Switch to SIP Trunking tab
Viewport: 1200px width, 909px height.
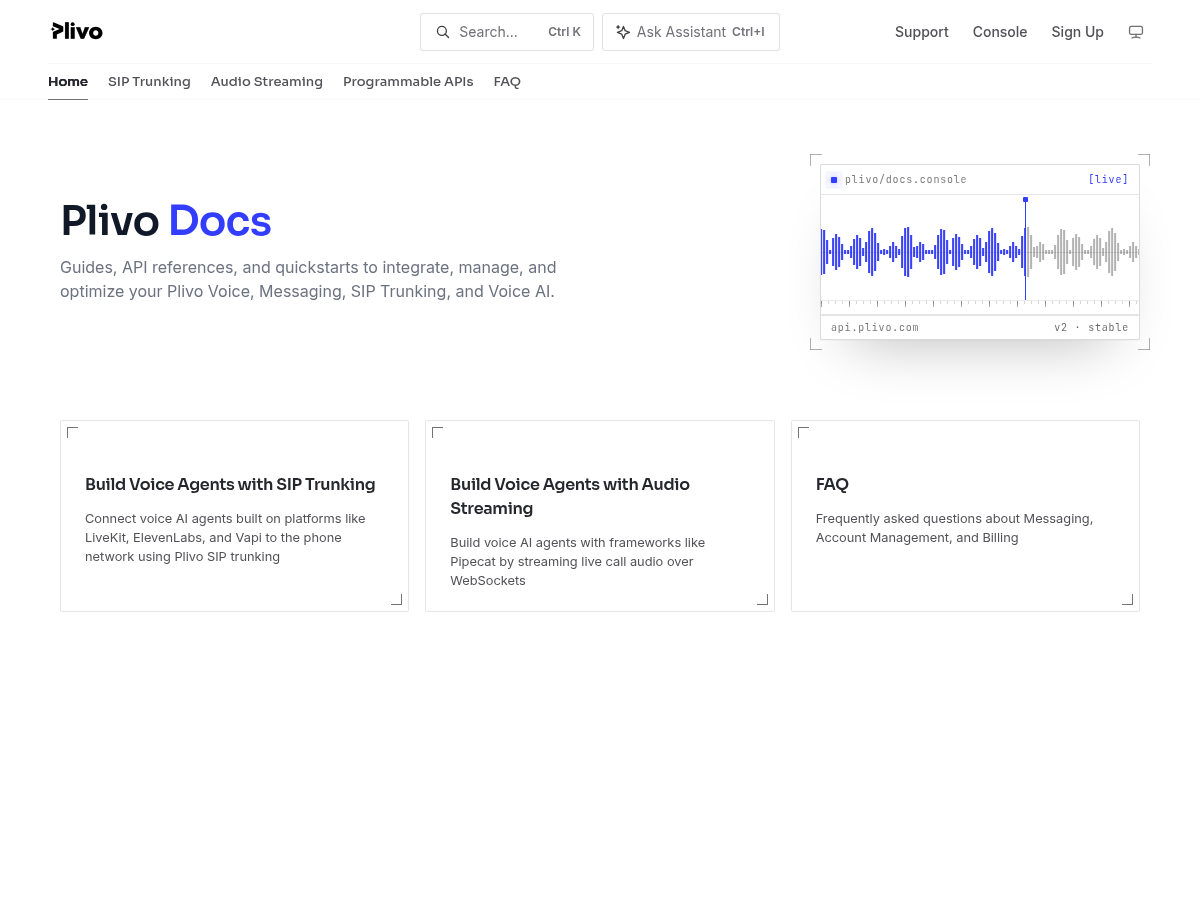tap(149, 82)
